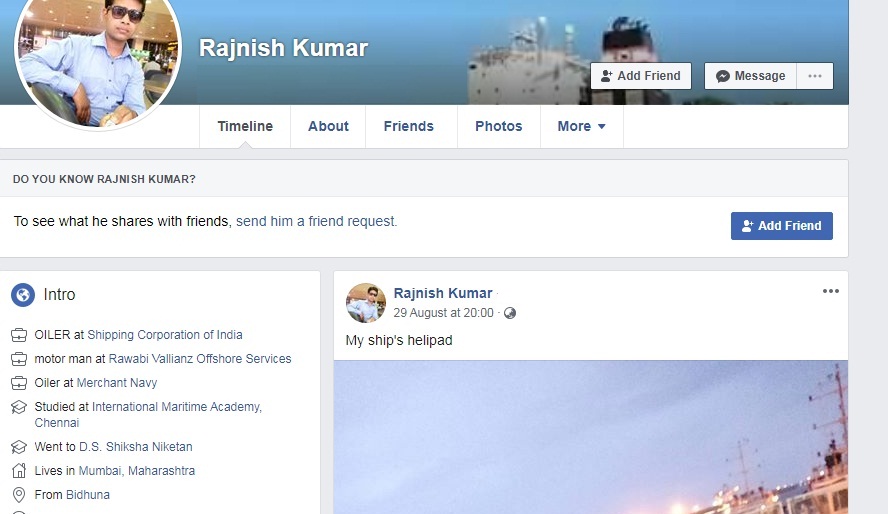The height and width of the screenshot is (514, 888).
Task: Click Rajnish Kumar post author name
Action: point(443,293)
